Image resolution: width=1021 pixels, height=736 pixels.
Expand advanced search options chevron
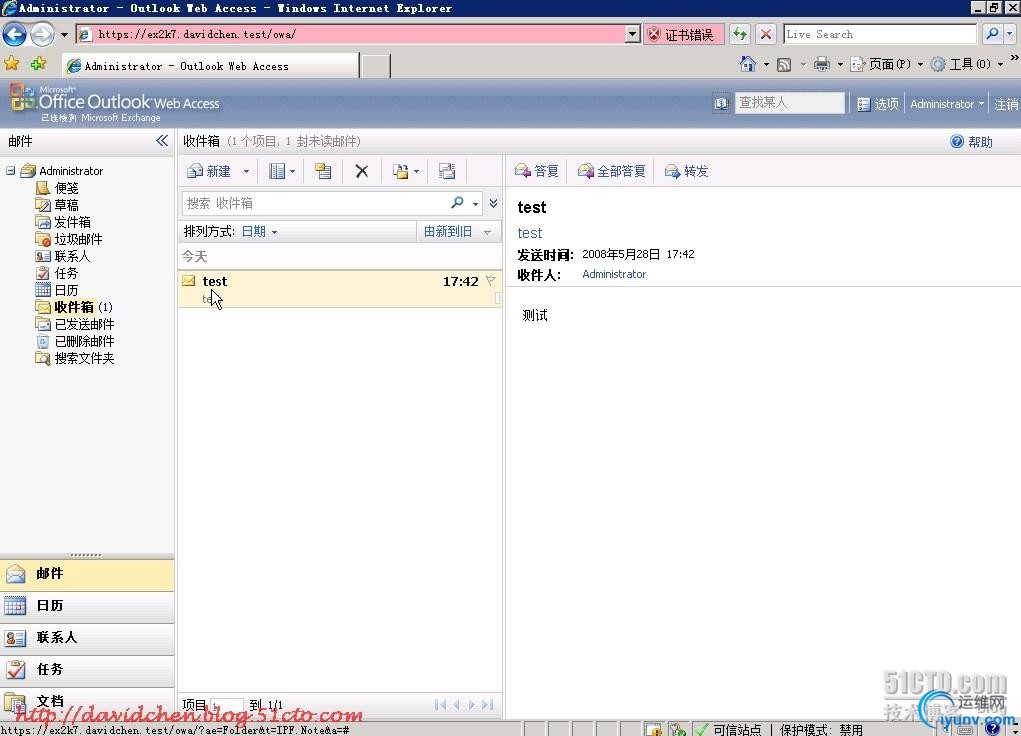click(x=494, y=203)
